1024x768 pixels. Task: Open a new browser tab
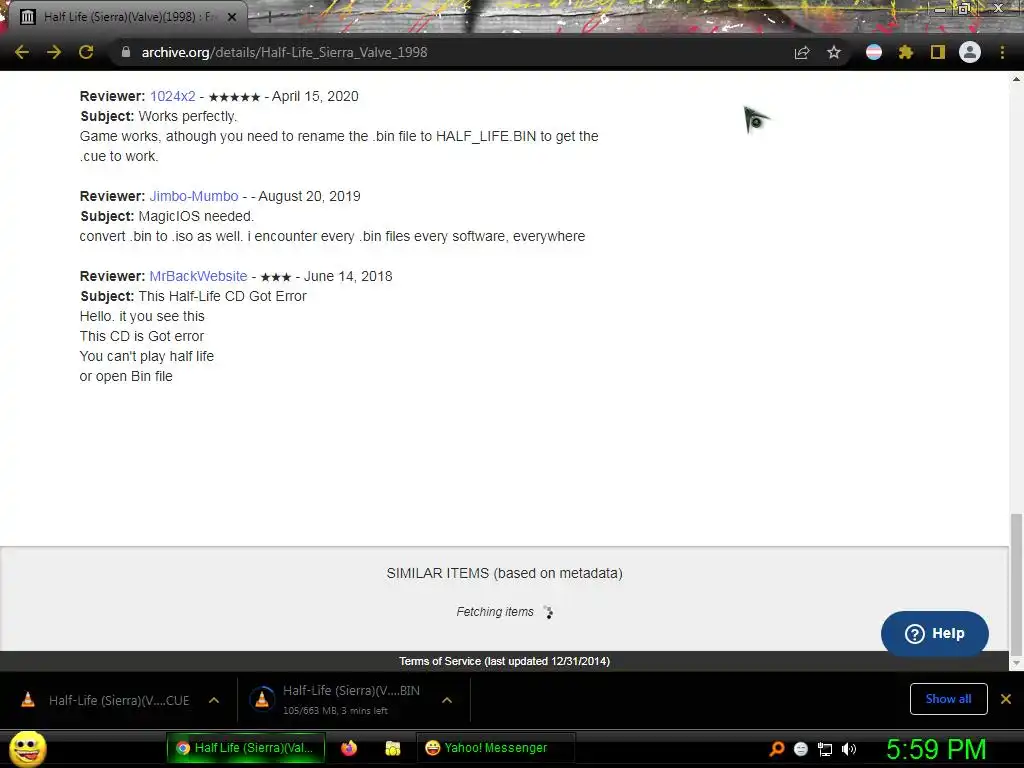[x=268, y=18]
